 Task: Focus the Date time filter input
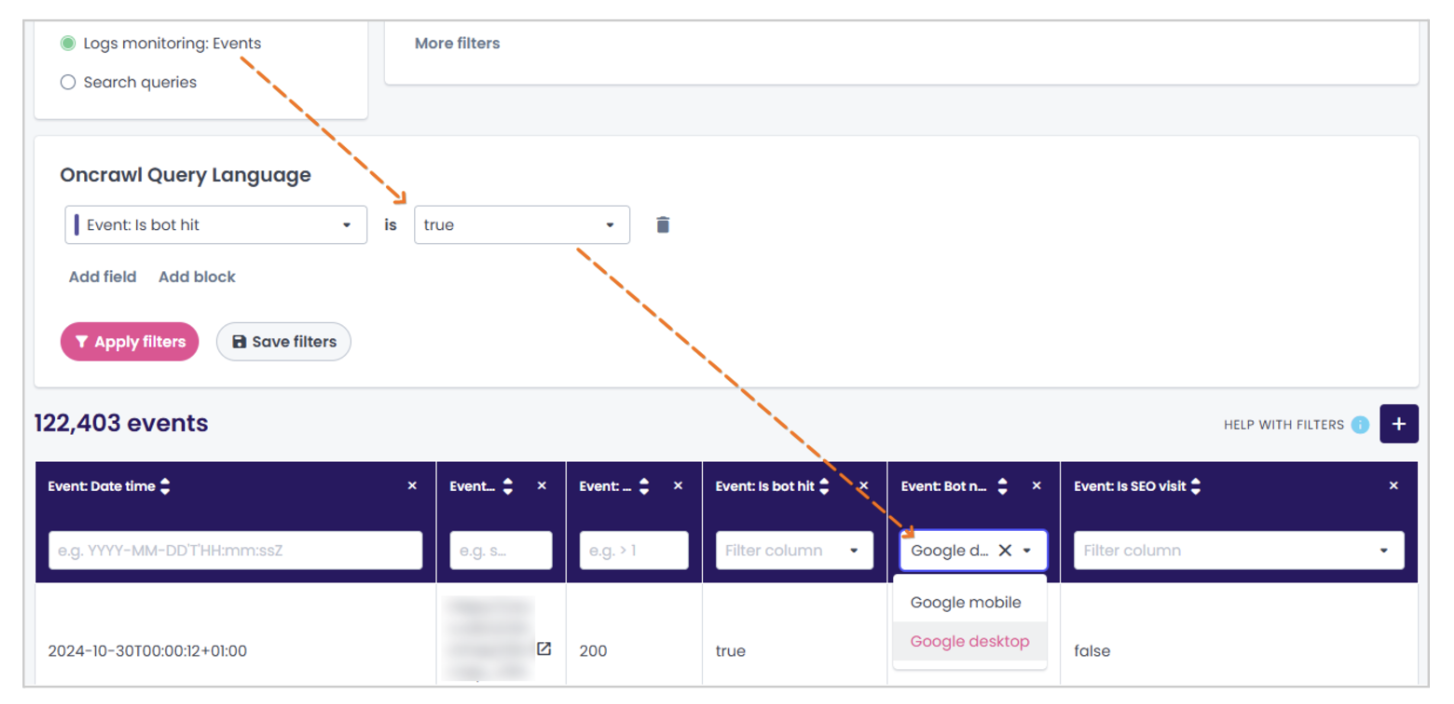236,550
